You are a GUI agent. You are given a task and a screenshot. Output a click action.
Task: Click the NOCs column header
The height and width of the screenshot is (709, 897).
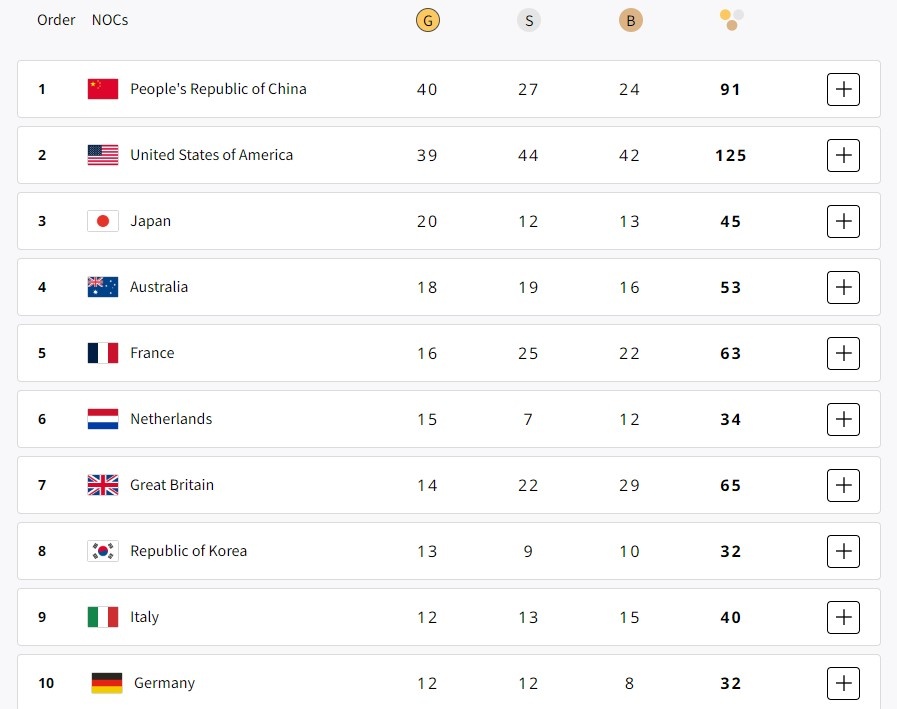click(110, 19)
